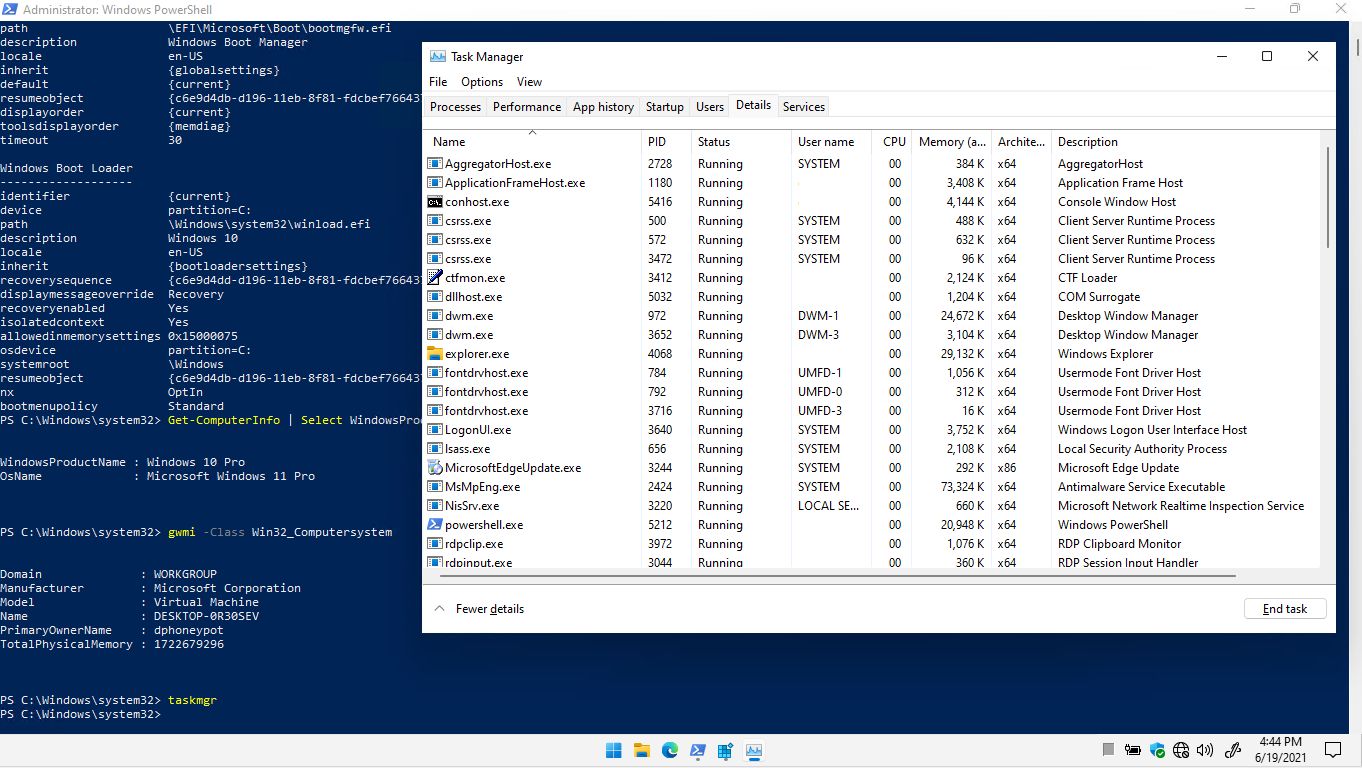Viewport: 1362px width, 768px height.
Task: Switch to the Services tab
Action: click(804, 107)
